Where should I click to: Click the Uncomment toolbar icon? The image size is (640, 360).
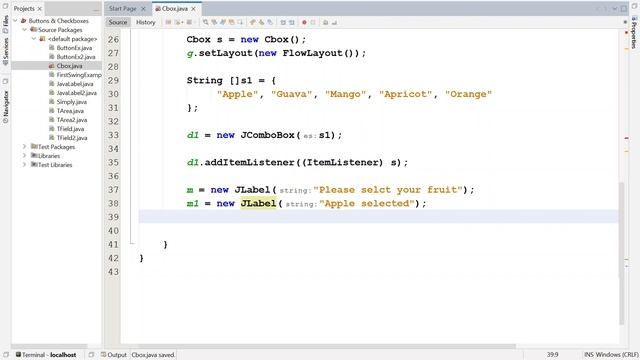(x=334, y=22)
